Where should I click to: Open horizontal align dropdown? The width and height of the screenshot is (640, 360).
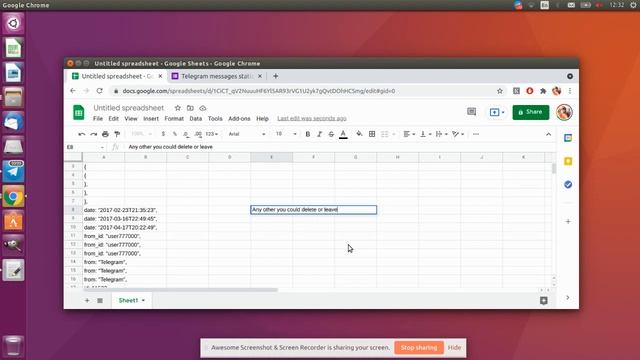[409, 134]
